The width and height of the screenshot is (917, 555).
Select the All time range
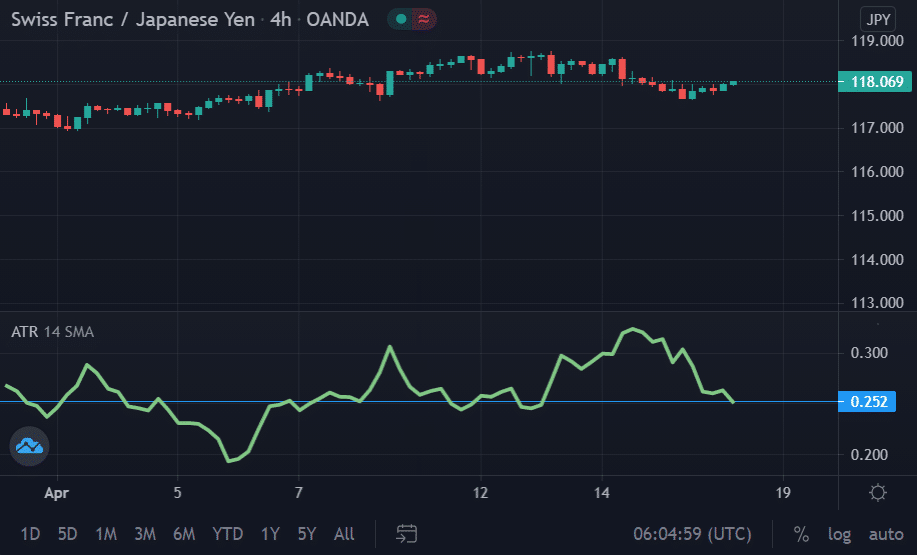coord(344,534)
